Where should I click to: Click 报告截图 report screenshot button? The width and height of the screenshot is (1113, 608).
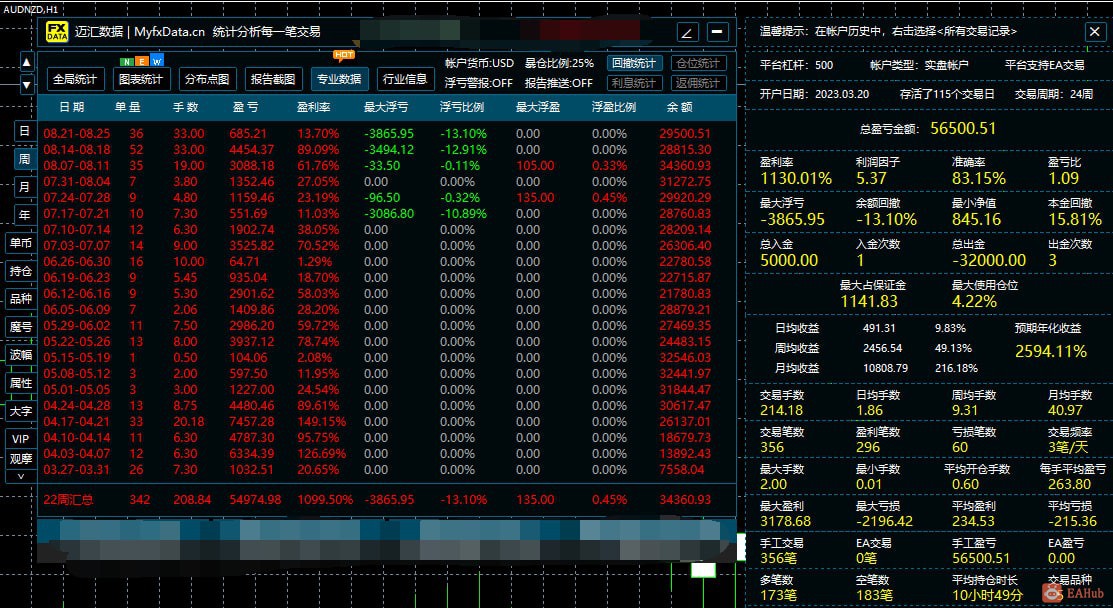(273, 79)
